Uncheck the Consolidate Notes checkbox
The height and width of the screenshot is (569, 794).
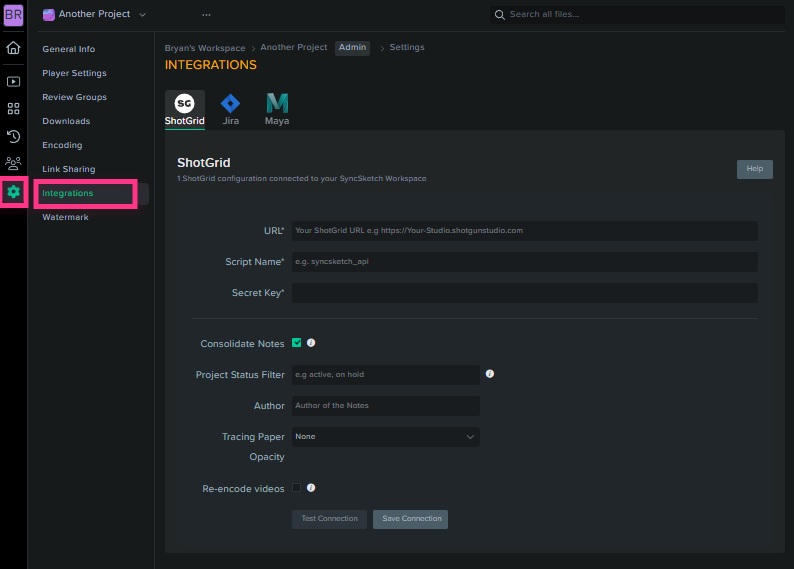(297, 343)
